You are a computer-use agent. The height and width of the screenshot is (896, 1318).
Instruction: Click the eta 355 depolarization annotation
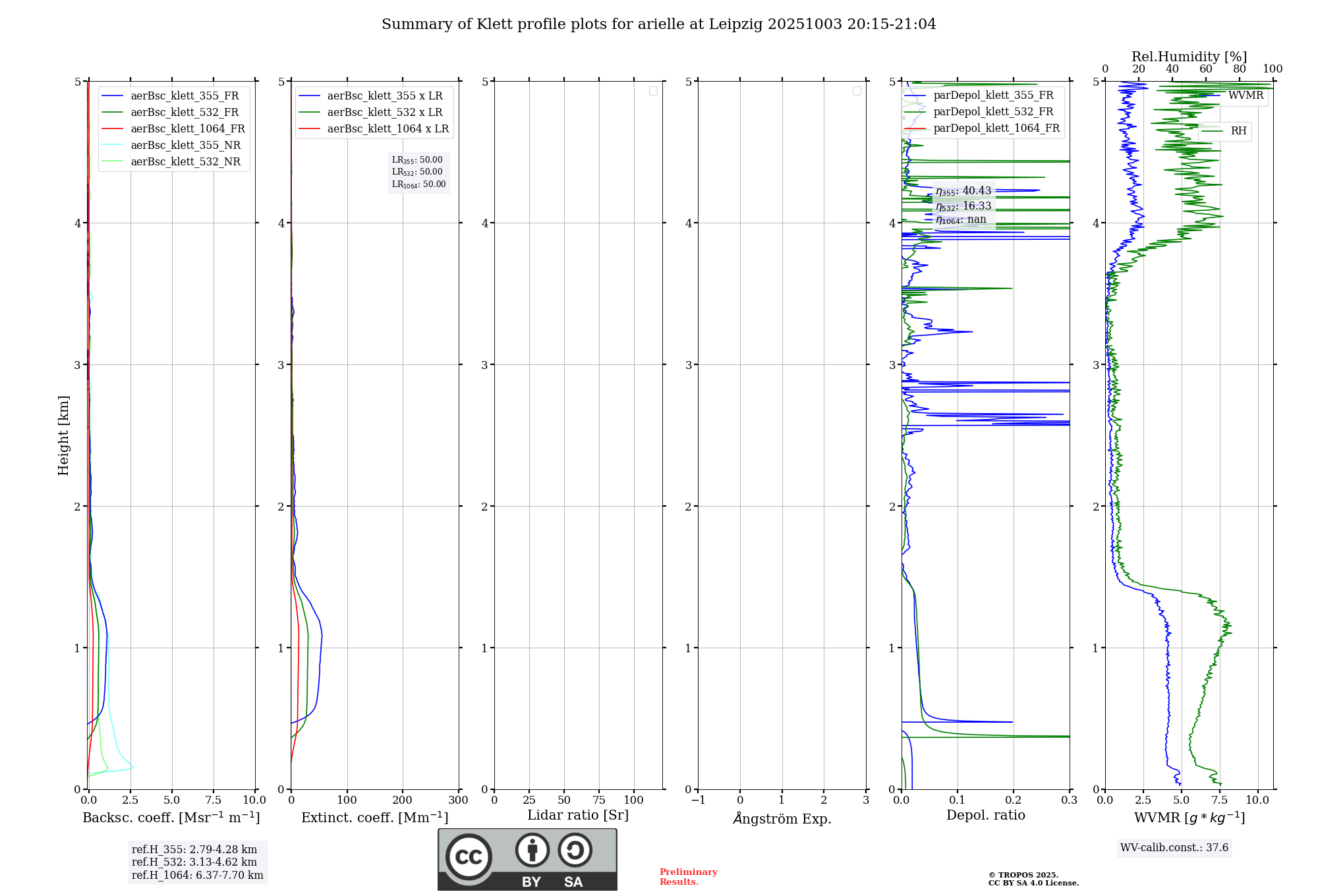click(x=963, y=191)
